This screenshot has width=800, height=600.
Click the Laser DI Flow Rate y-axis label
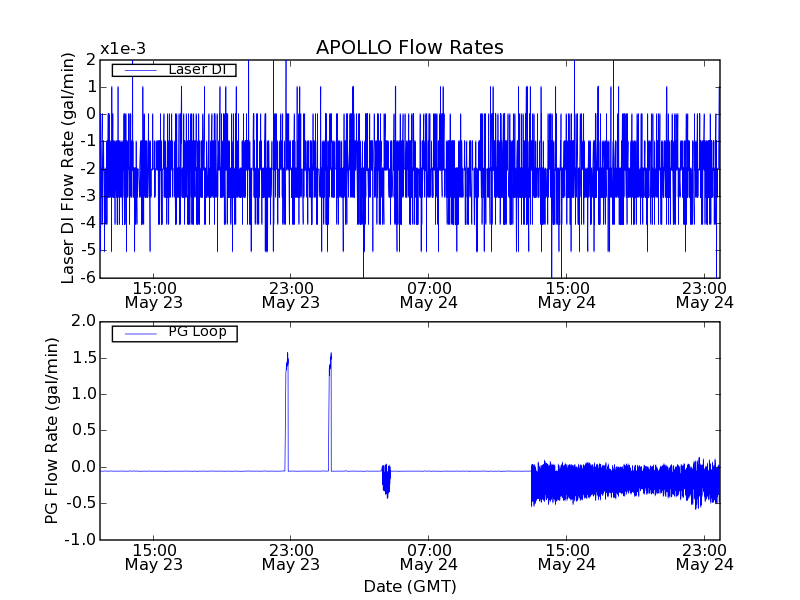(x=68, y=168)
